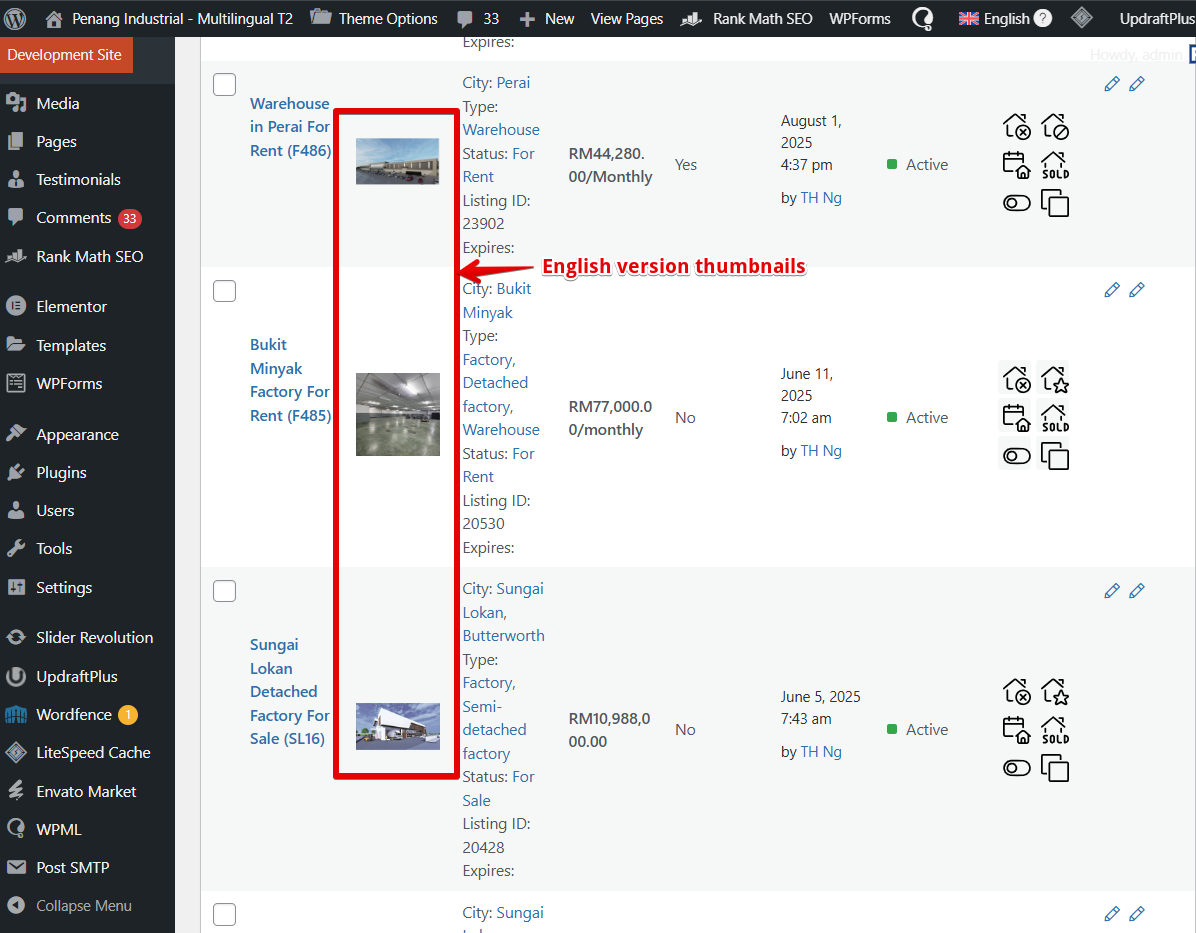1196x933 pixels.
Task: Select the Bukit Minyak Factory row checkbox
Action: coord(225,291)
